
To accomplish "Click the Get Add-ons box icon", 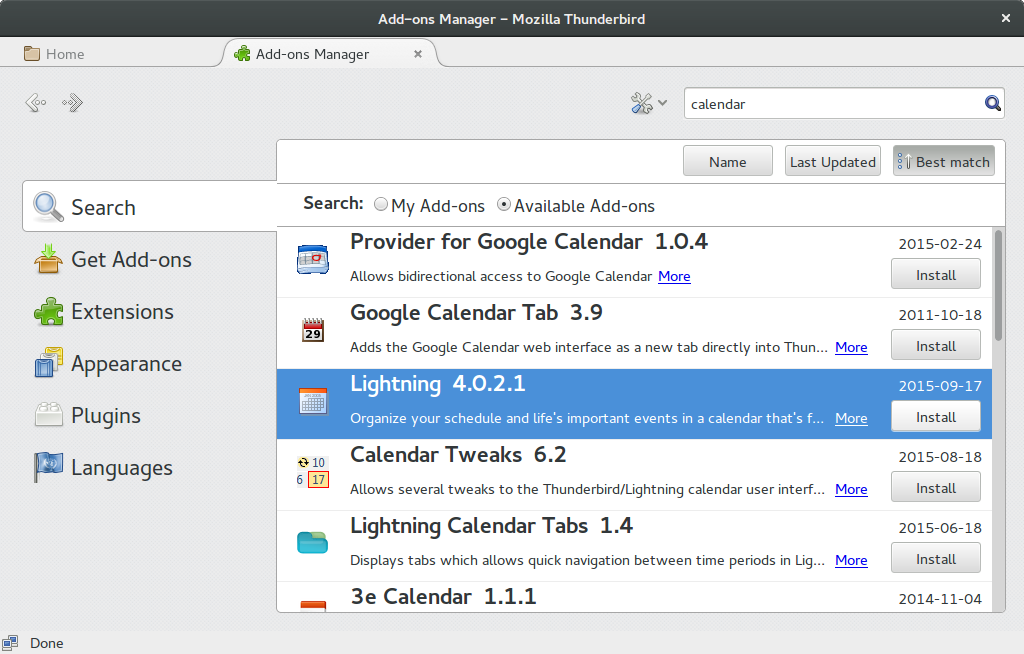I will 48,259.
